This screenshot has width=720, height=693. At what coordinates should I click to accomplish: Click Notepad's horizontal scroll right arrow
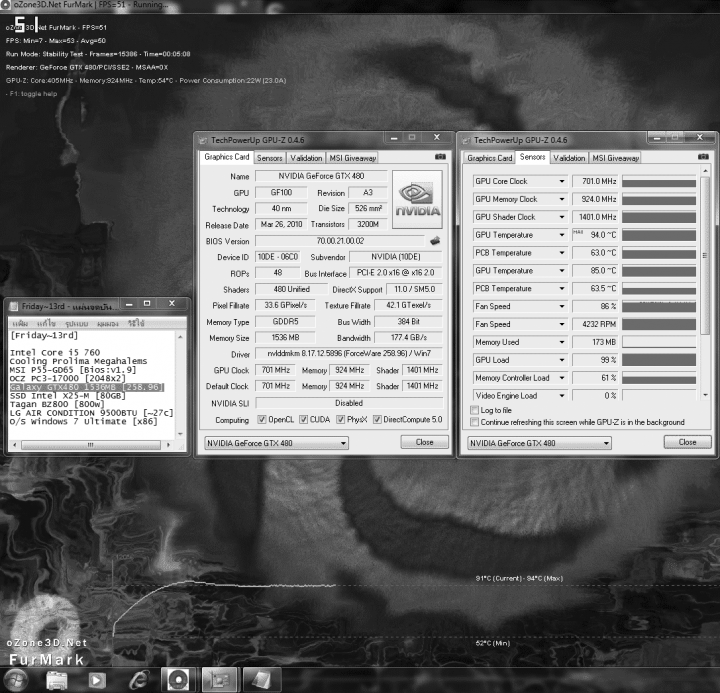tap(169, 445)
